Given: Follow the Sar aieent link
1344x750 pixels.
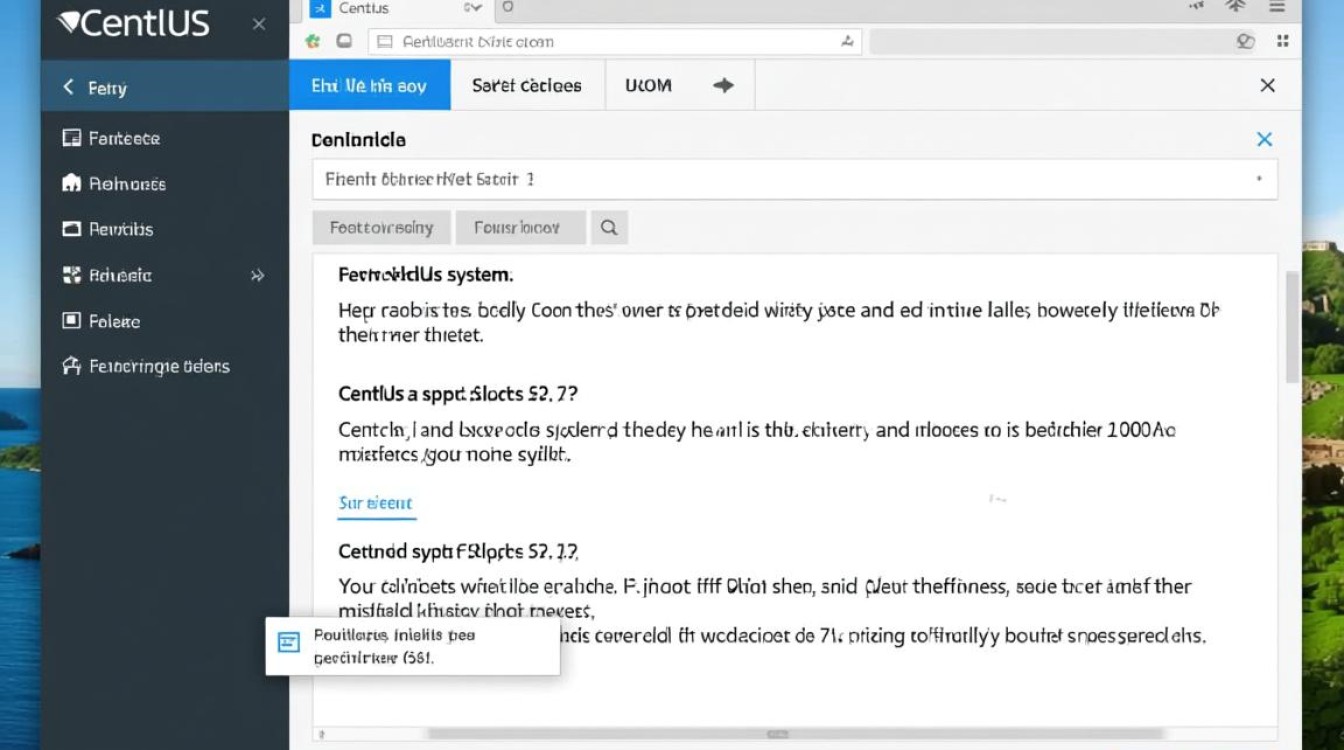Looking at the screenshot, I should [x=375, y=503].
